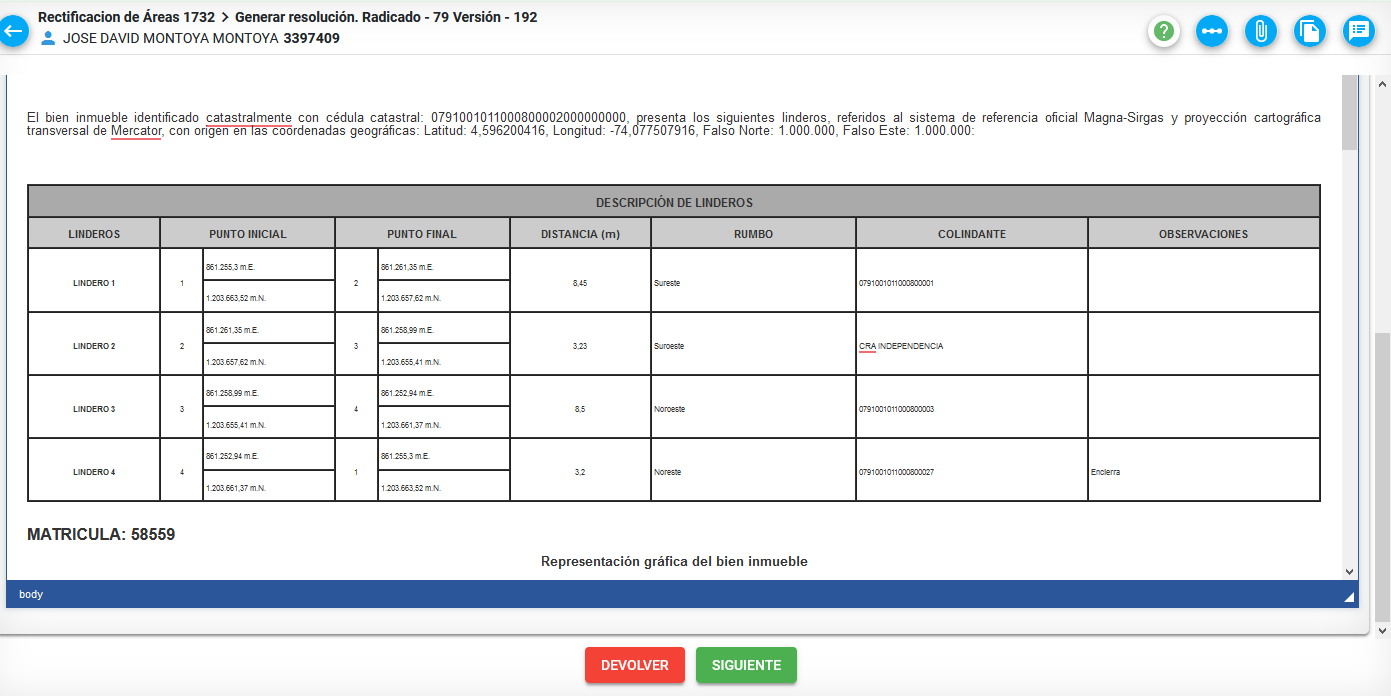Click the editor's vertical scrollbar thumb
Screen dimensions: 1391x696
point(1349,112)
